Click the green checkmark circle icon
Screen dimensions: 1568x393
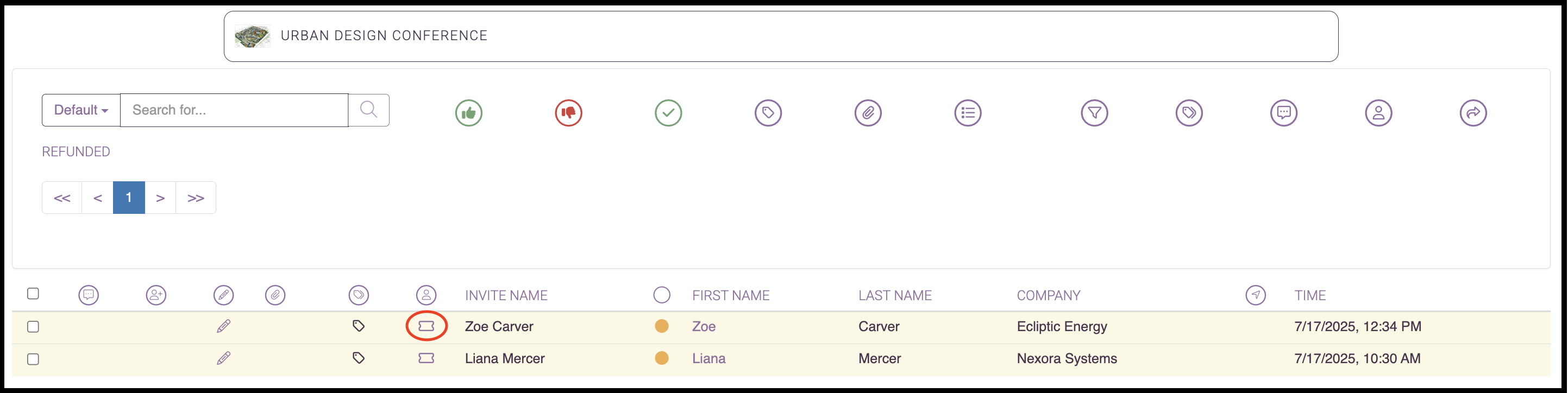[x=668, y=112]
